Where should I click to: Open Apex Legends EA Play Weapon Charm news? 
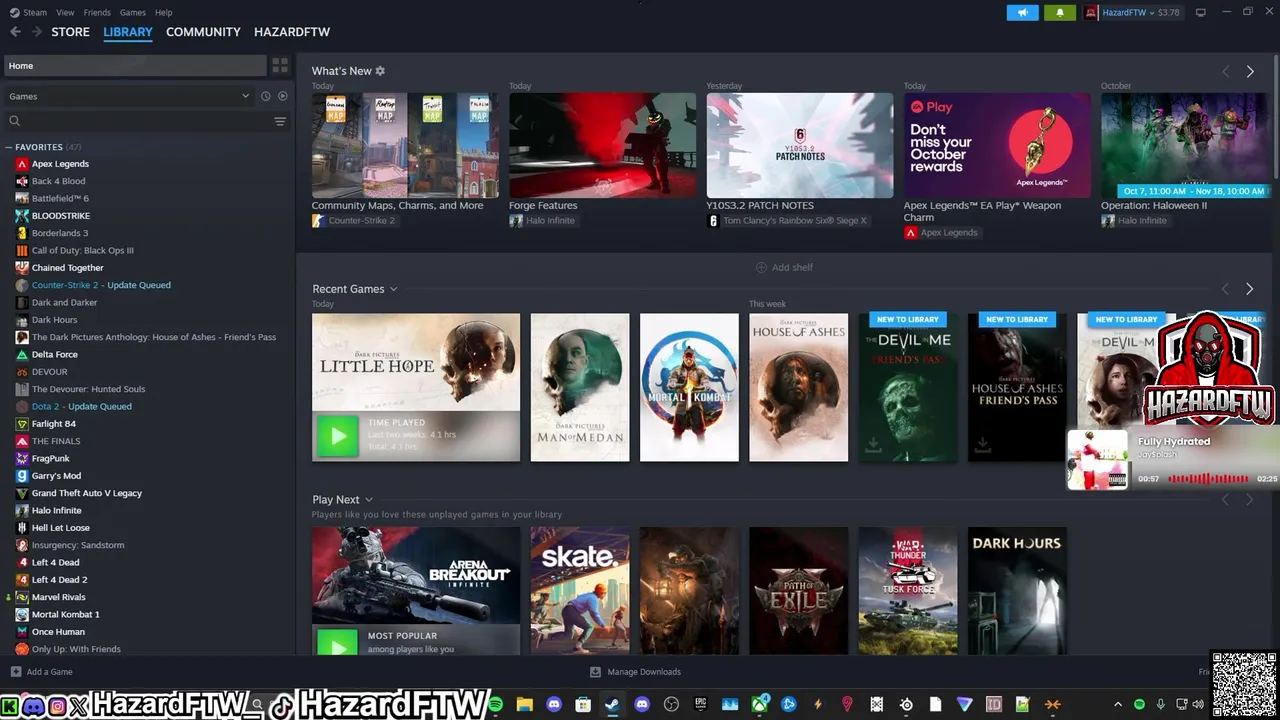click(x=997, y=146)
